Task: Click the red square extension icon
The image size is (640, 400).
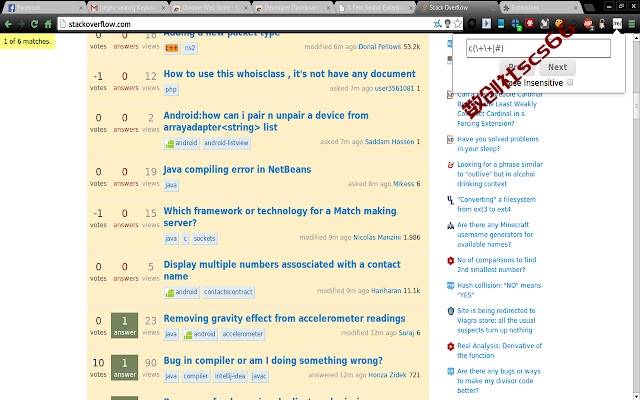Action: point(530,23)
